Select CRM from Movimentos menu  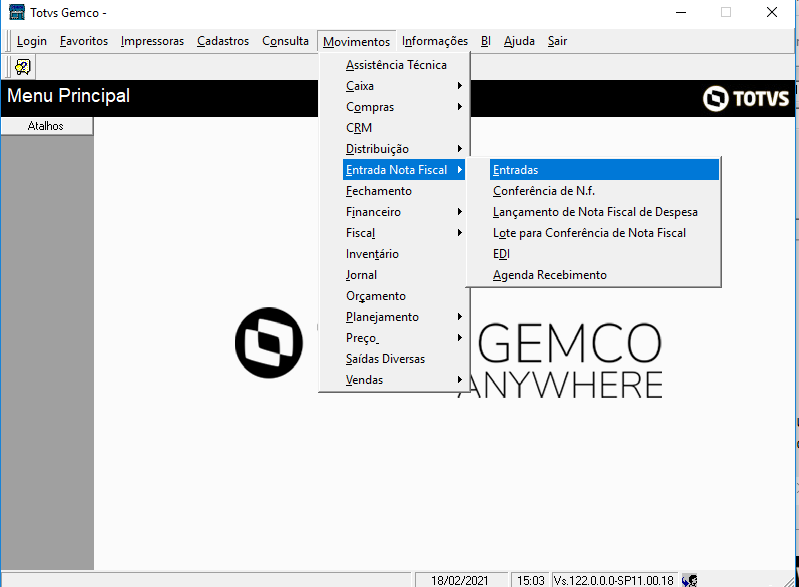pos(404,128)
